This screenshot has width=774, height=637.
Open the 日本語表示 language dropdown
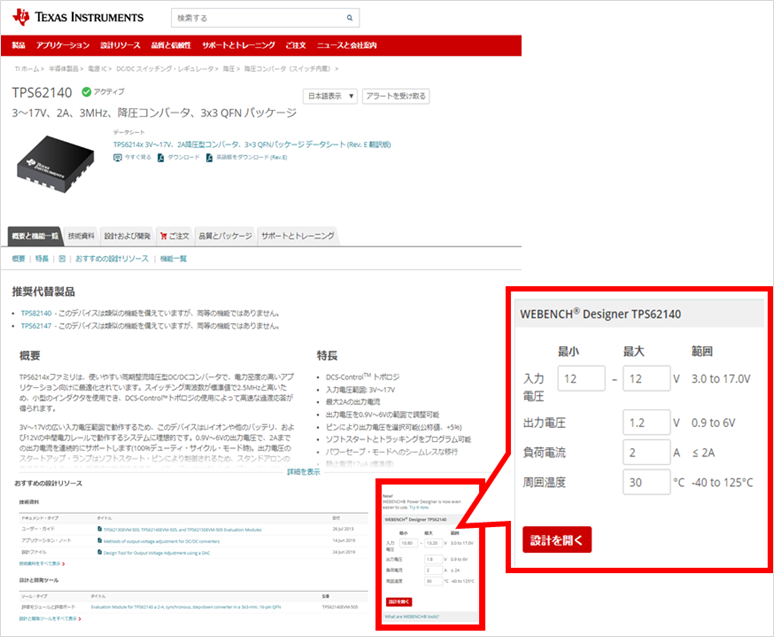coord(329,96)
